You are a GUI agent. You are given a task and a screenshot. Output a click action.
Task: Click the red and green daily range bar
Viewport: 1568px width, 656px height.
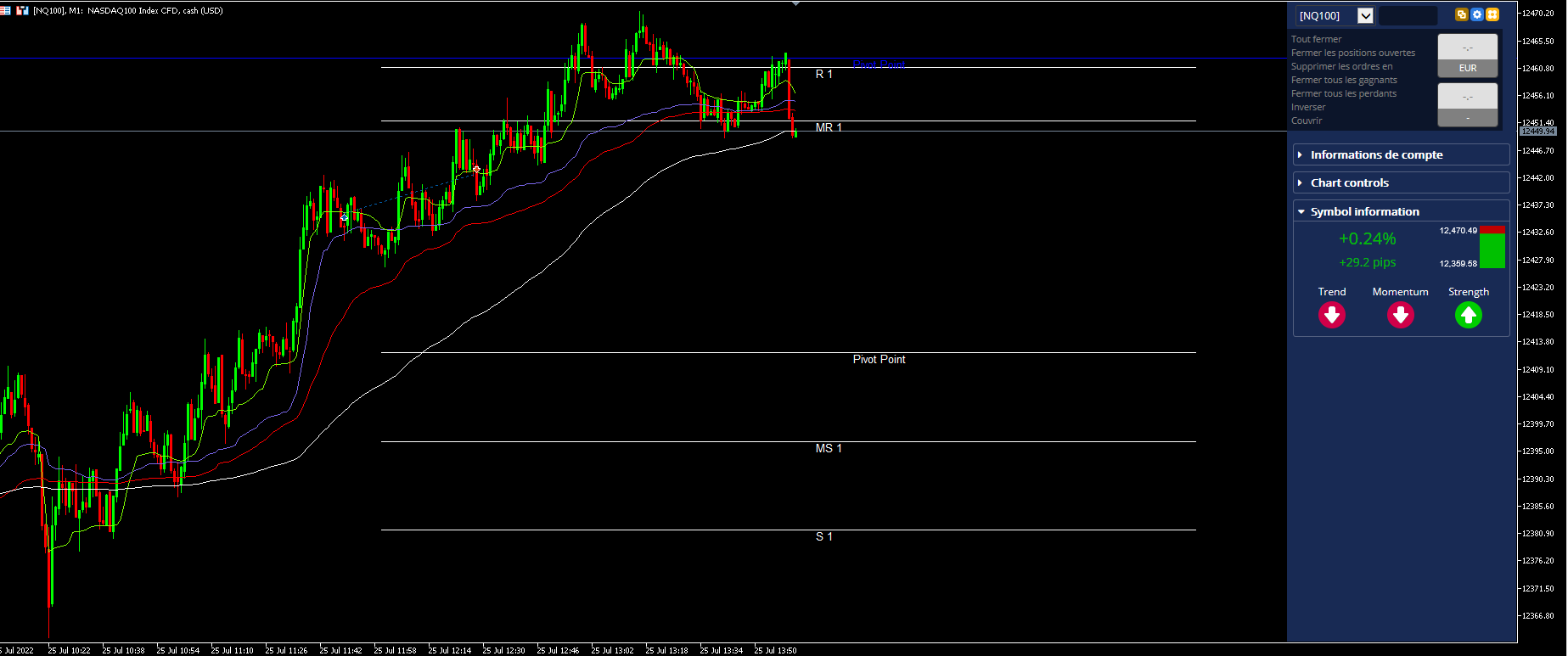point(1492,247)
